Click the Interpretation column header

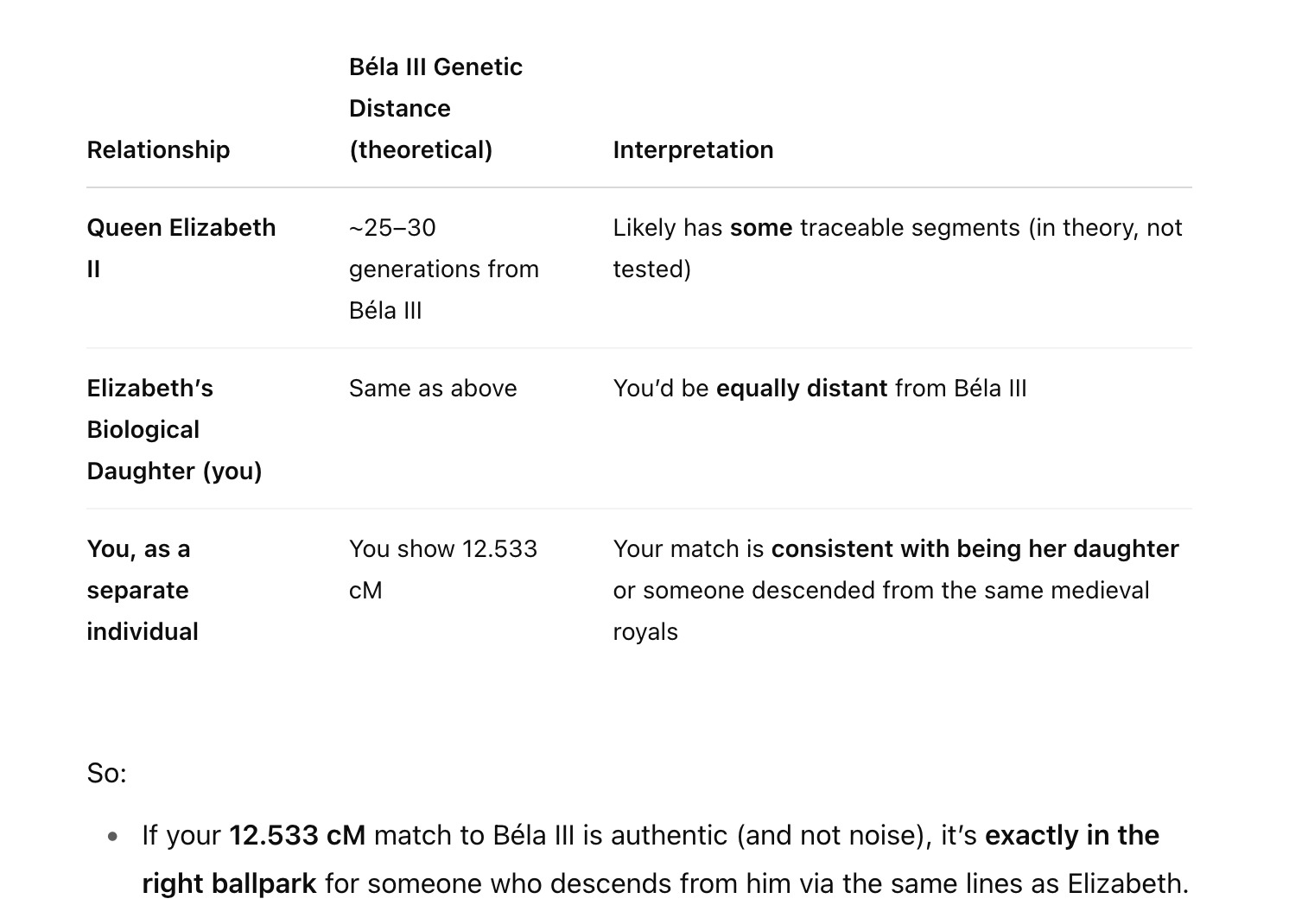coord(693,149)
